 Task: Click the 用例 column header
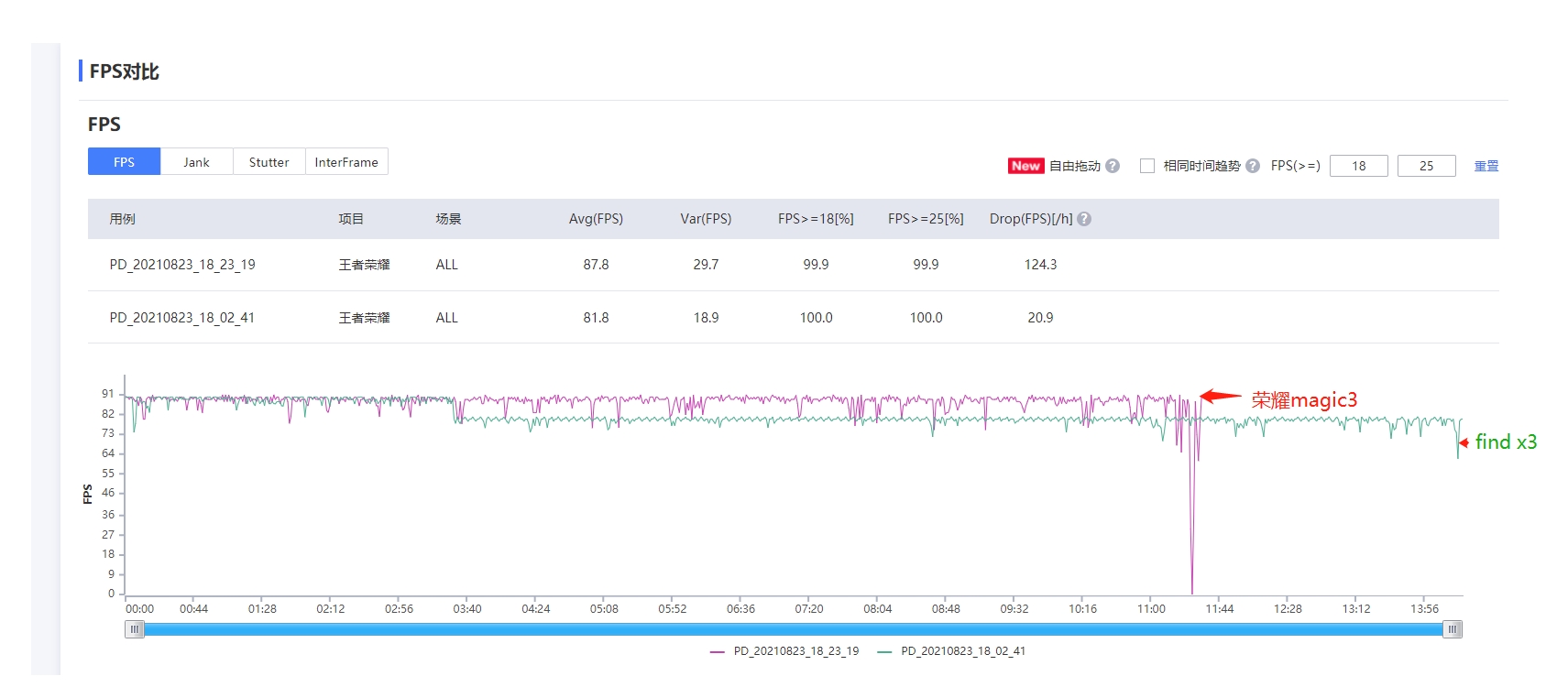[122, 219]
